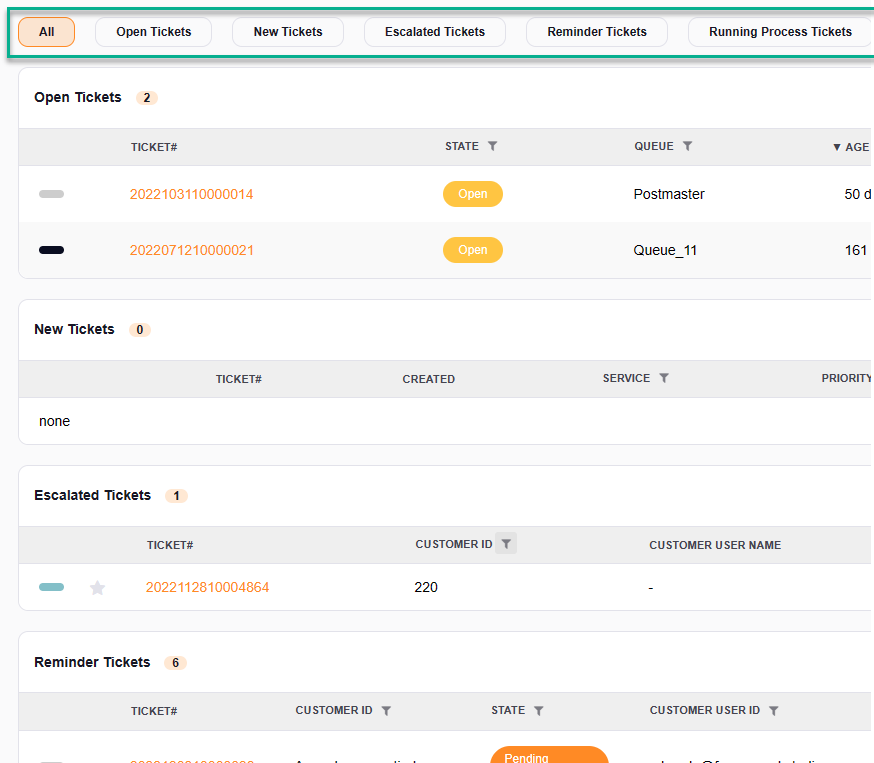Viewport: 874px width, 763px height.
Task: Open ticket 2022071210000021
Action: pyautogui.click(x=191, y=250)
